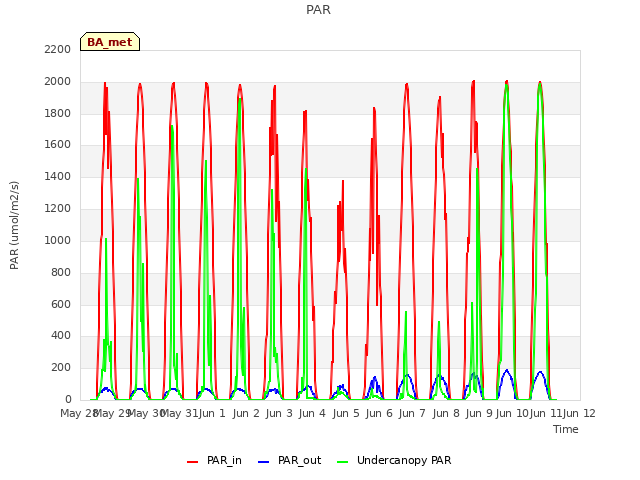Click the BA_met annotation label
The height and width of the screenshot is (480, 640).
[x=110, y=42]
